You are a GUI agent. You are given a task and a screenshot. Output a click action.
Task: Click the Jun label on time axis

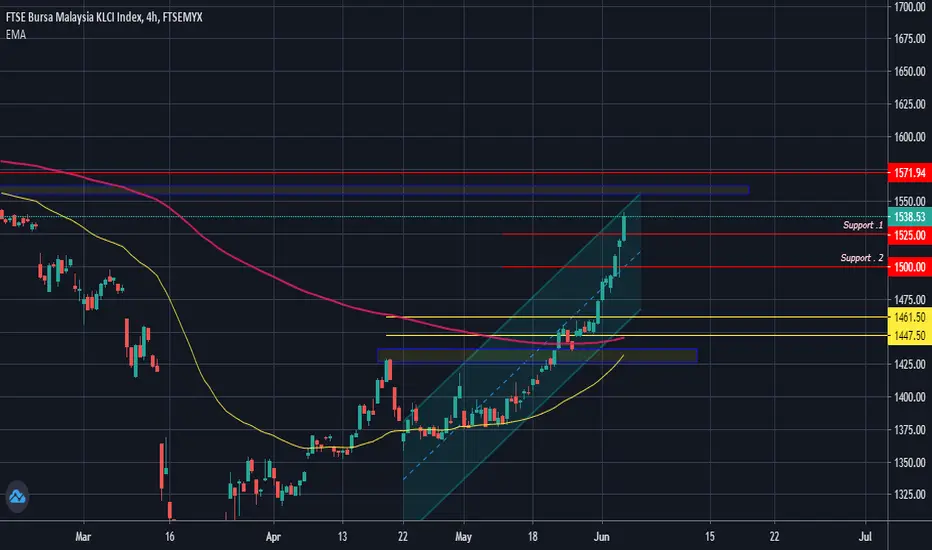click(602, 537)
